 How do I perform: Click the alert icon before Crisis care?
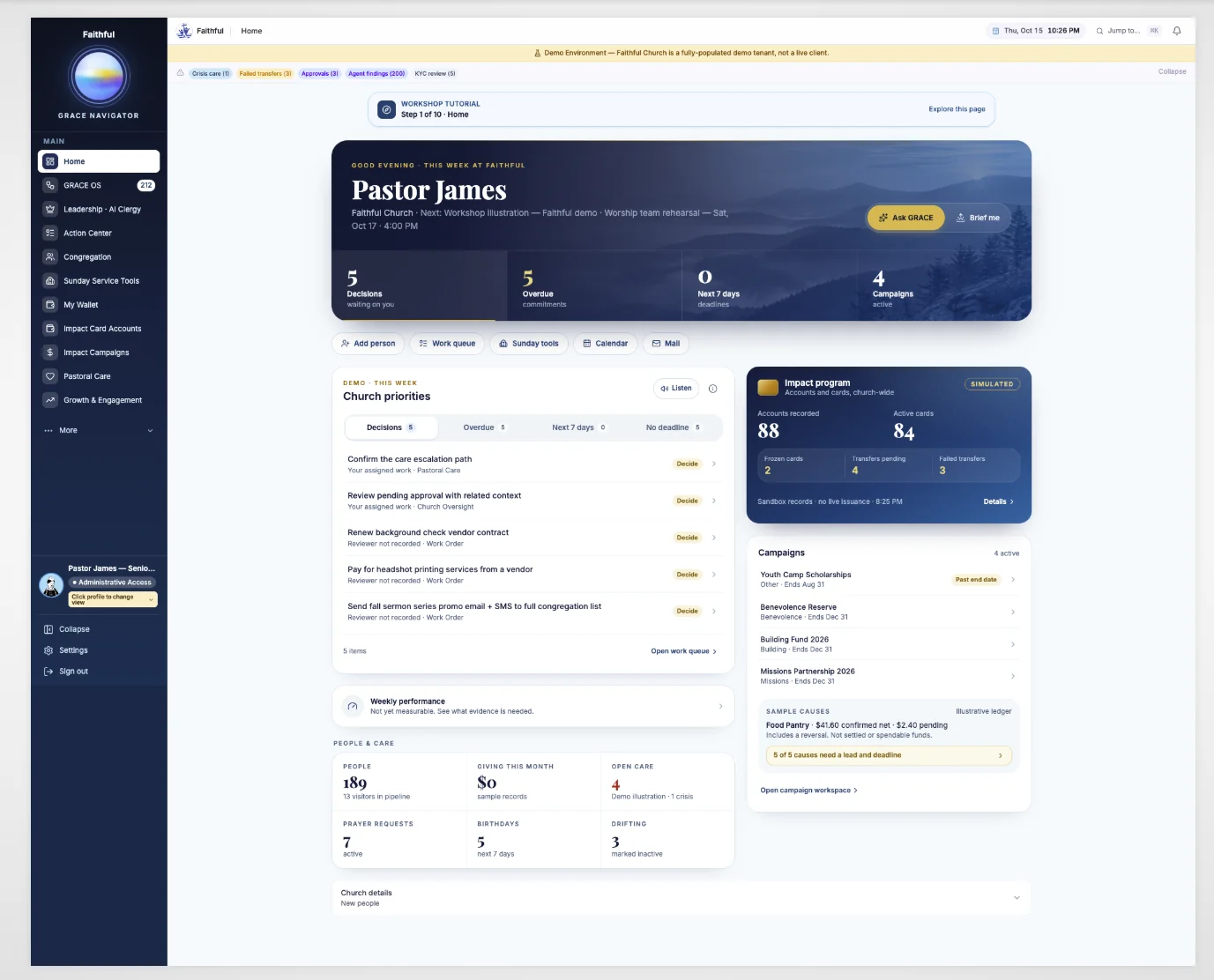pyautogui.click(x=181, y=73)
